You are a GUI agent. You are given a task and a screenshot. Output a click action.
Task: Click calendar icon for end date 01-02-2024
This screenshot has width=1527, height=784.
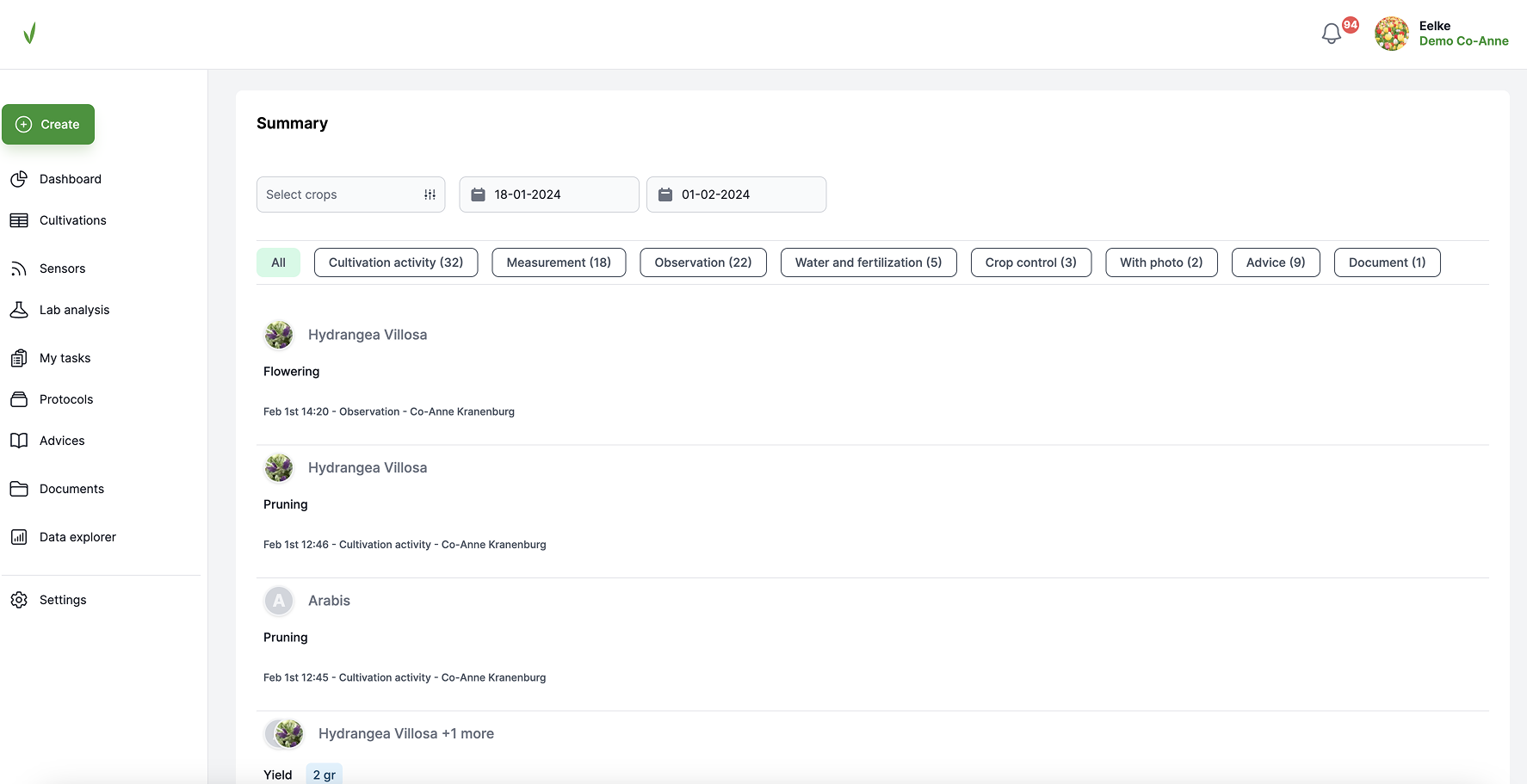click(665, 194)
